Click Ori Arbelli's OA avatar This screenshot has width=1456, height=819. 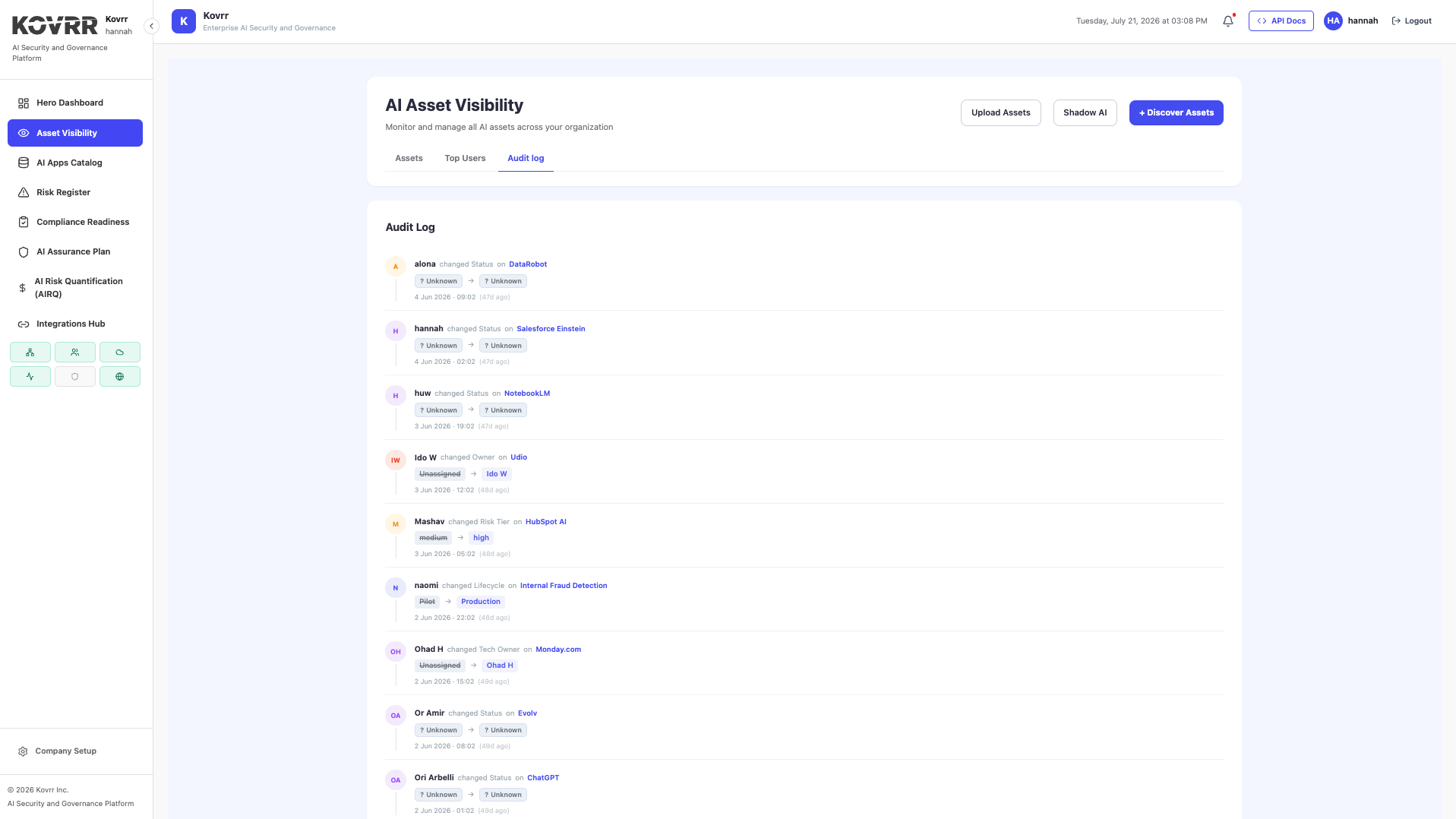396,780
